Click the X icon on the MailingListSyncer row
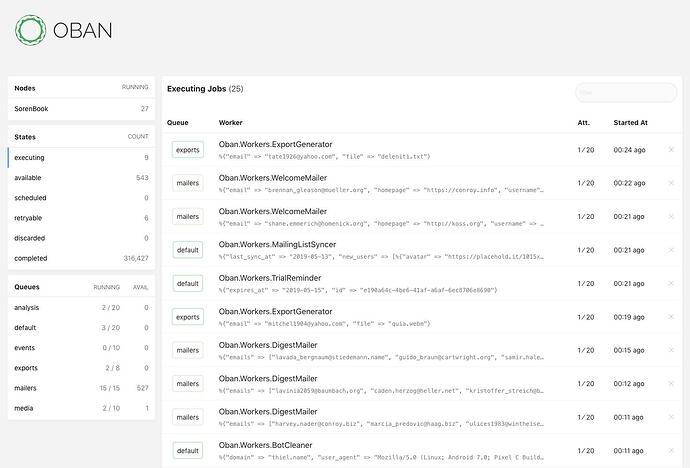Screen dimensions: 690x468 [x=671, y=250]
